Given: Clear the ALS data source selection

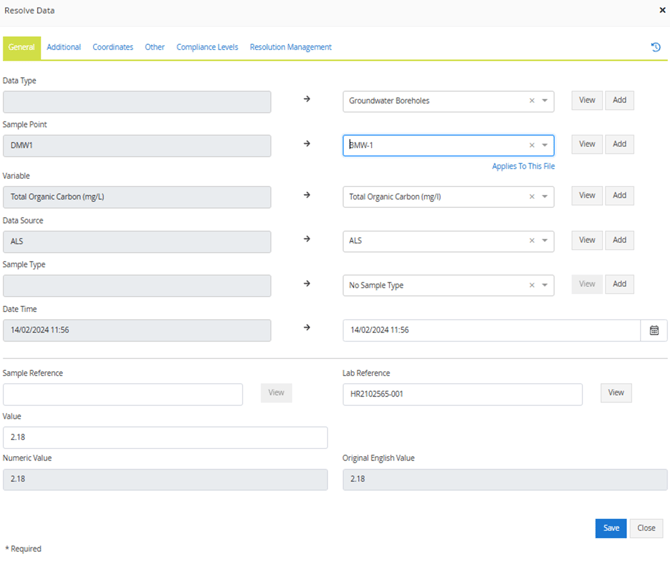Looking at the screenshot, I should coord(531,241).
